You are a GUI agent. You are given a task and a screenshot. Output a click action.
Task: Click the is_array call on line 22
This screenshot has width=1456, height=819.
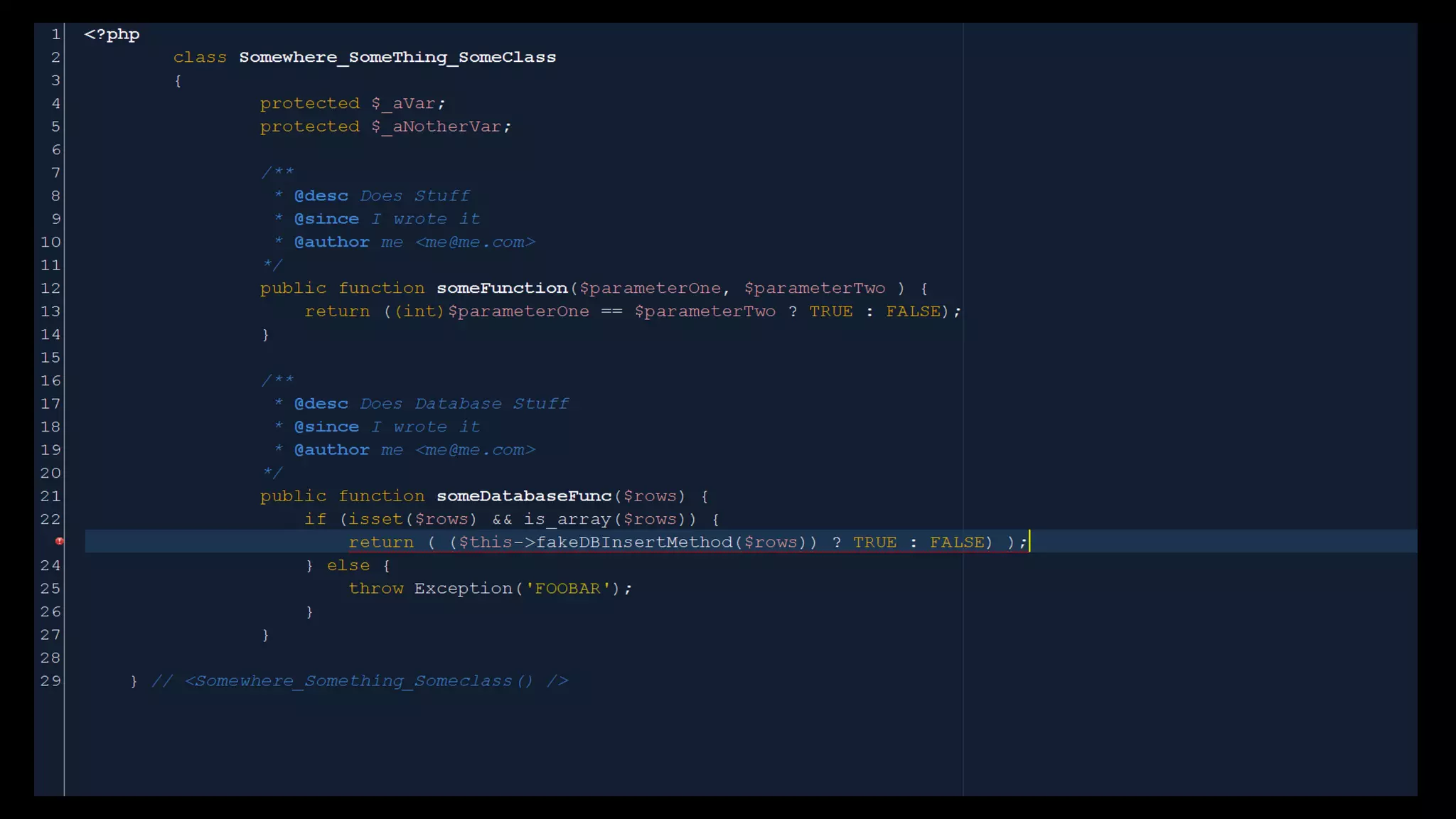[568, 520]
